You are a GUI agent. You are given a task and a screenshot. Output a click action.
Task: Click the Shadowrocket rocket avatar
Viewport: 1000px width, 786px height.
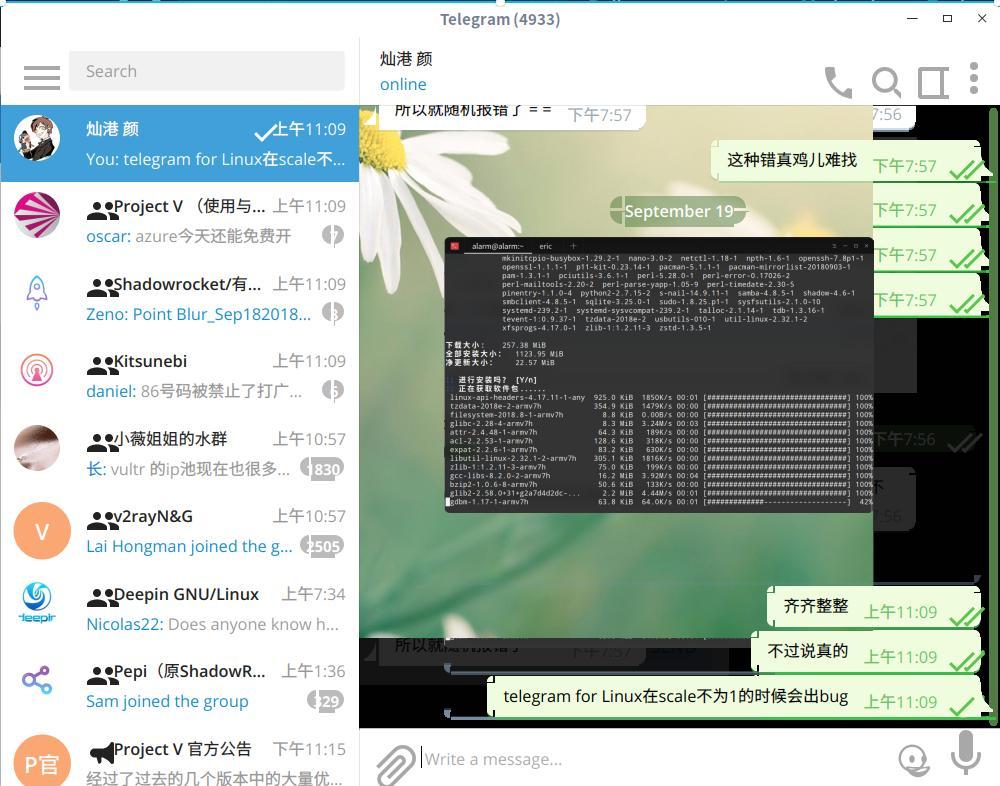tap(37, 293)
